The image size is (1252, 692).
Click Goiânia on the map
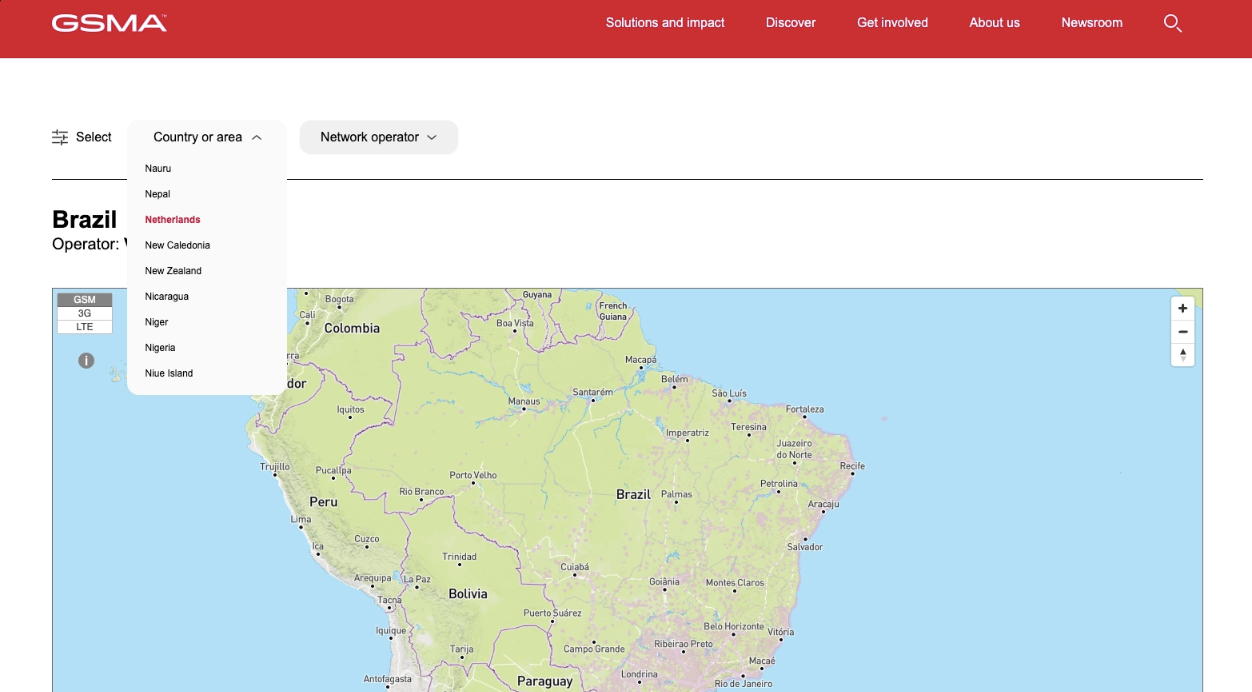point(664,581)
